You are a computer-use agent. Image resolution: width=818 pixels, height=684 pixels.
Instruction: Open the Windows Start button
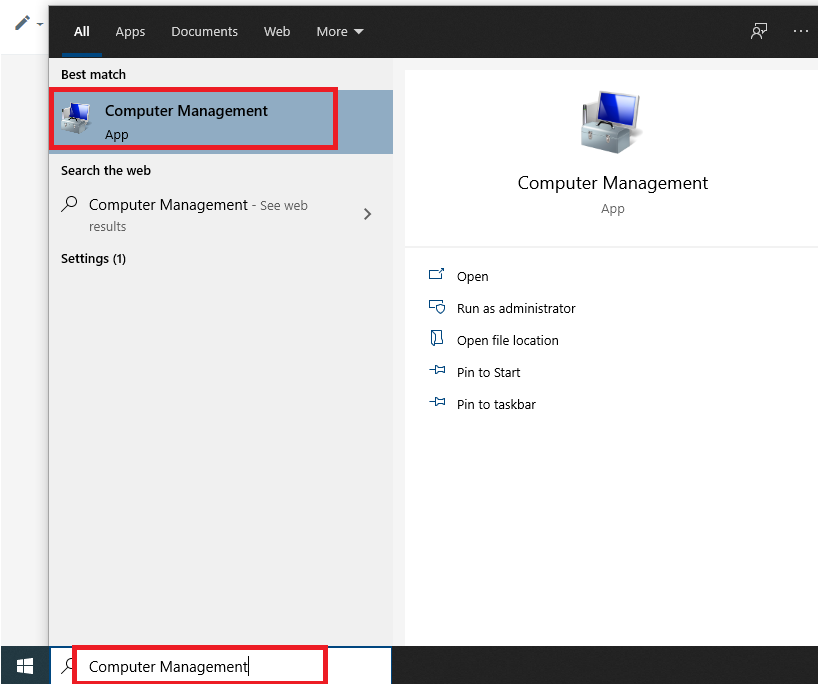coord(25,665)
